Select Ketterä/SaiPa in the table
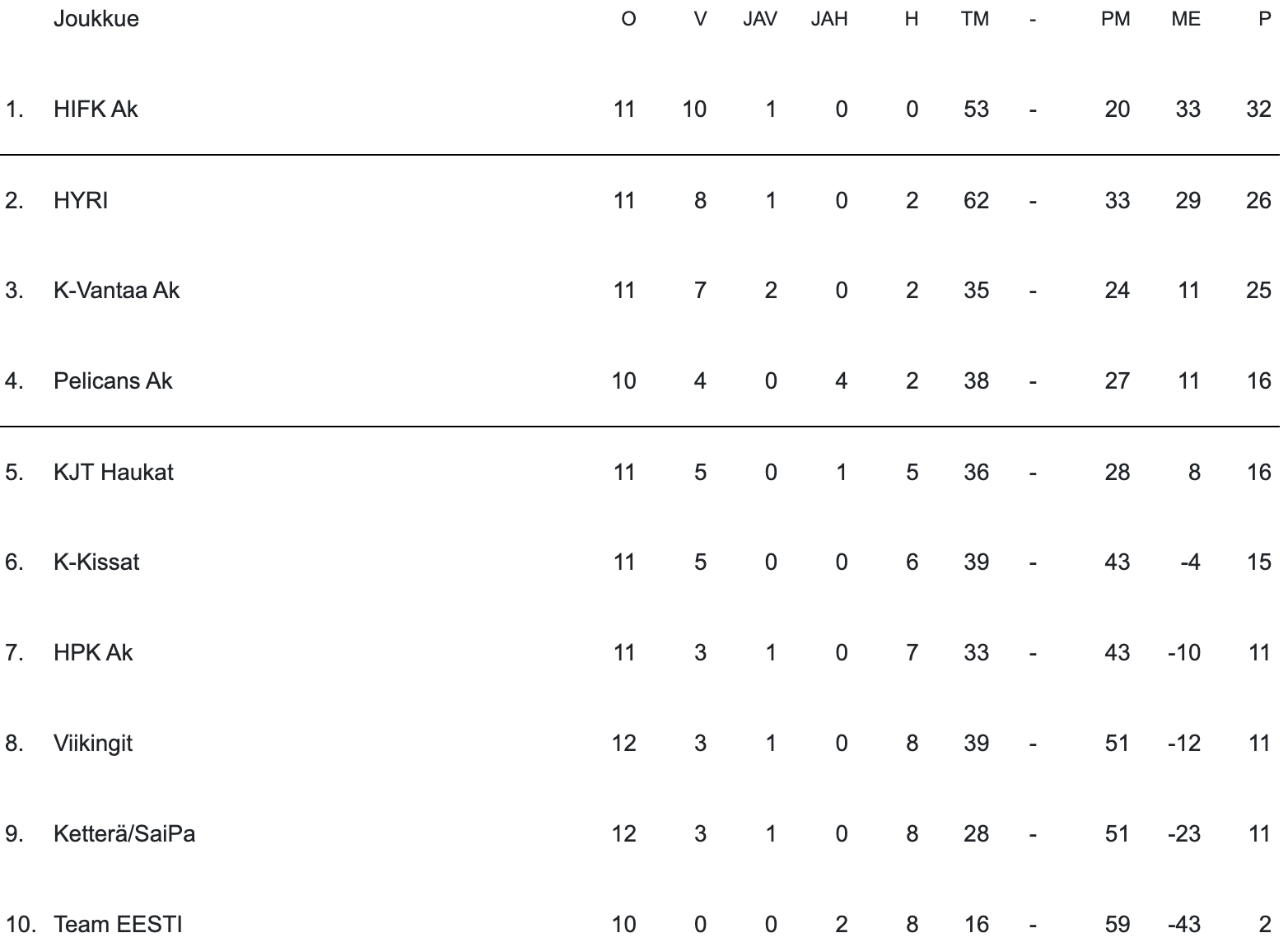1288x947 pixels. (x=124, y=833)
